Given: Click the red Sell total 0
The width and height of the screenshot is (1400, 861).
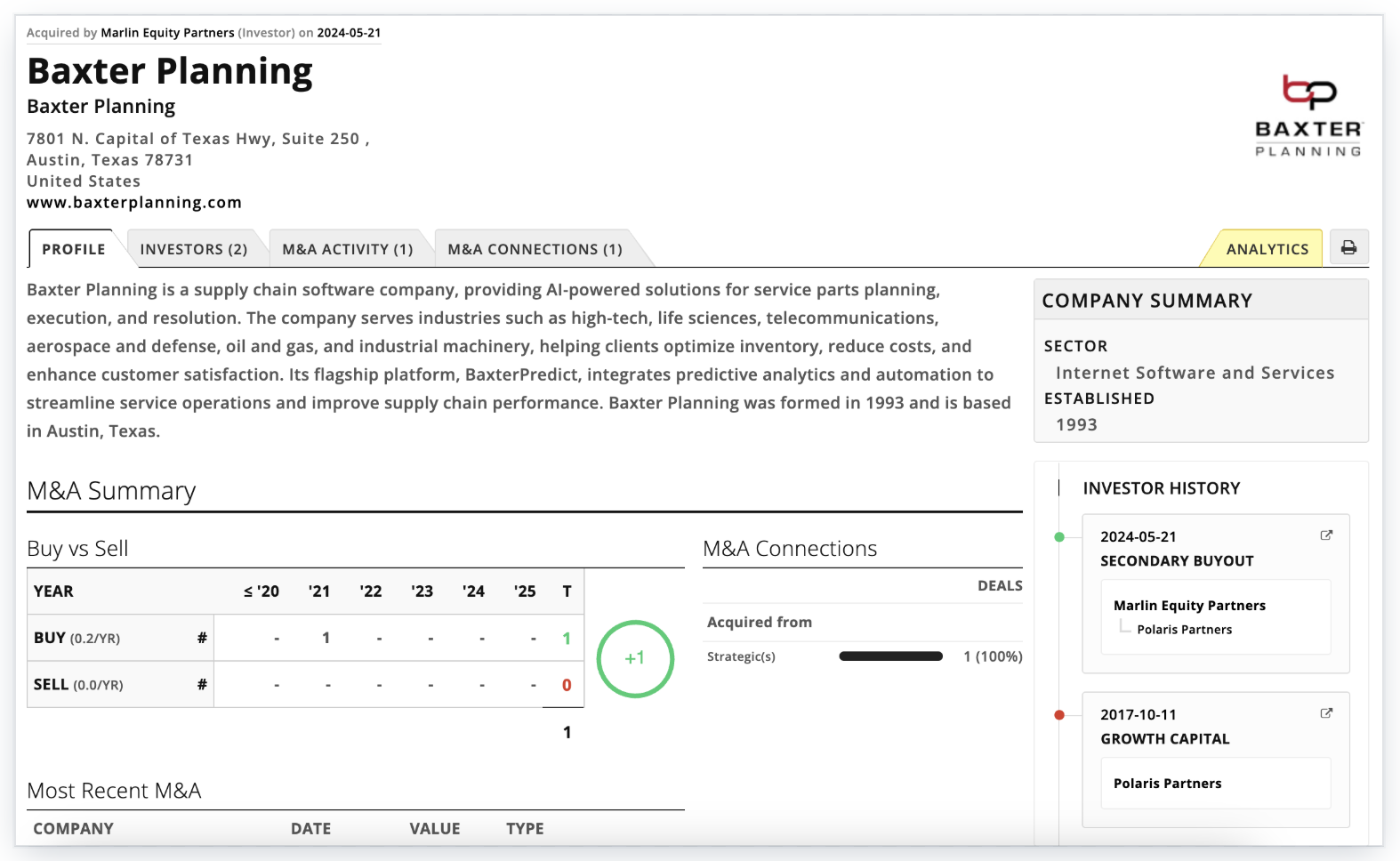Looking at the screenshot, I should click(567, 685).
